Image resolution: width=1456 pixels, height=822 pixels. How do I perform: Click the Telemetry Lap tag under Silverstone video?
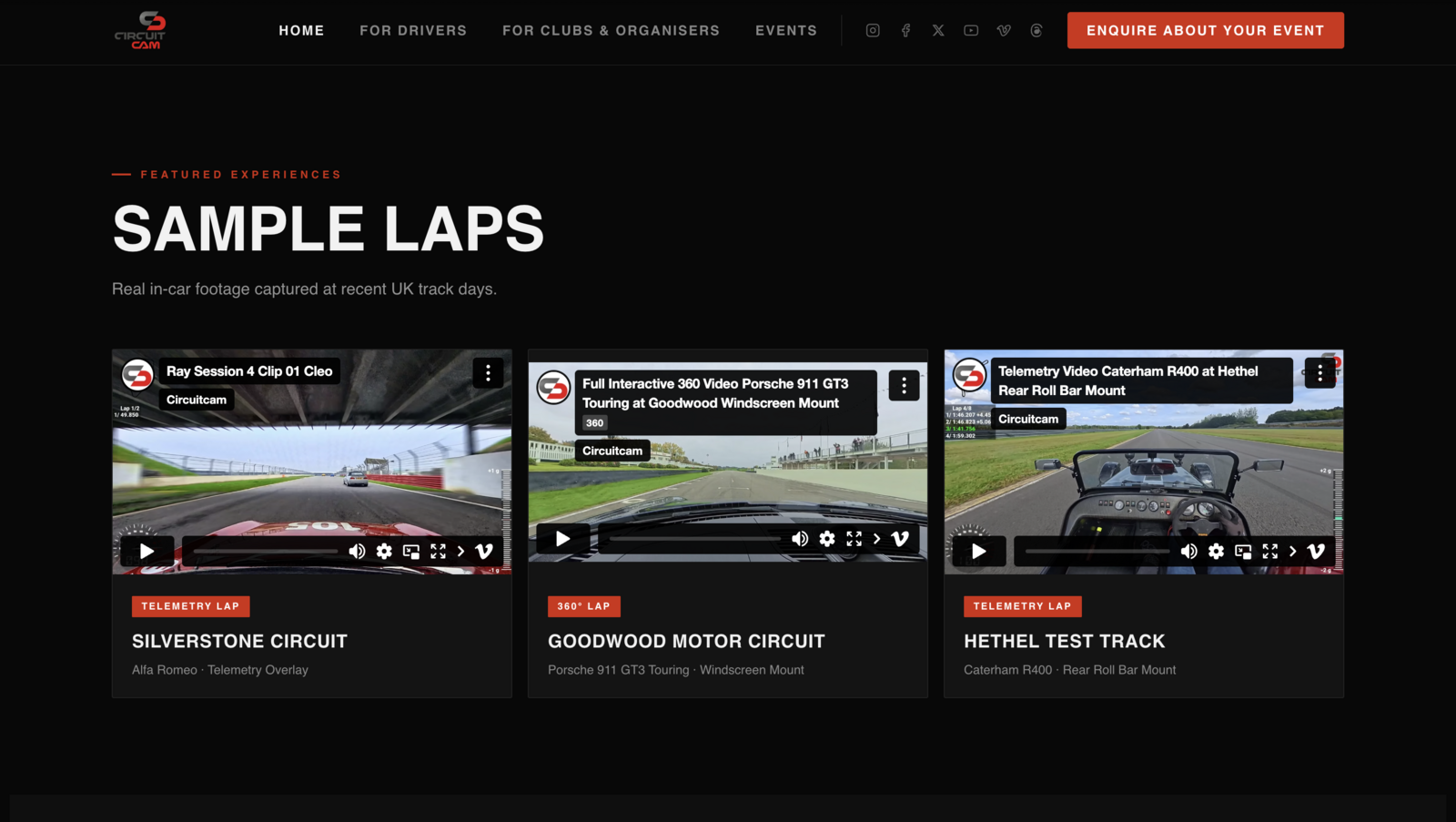190,606
